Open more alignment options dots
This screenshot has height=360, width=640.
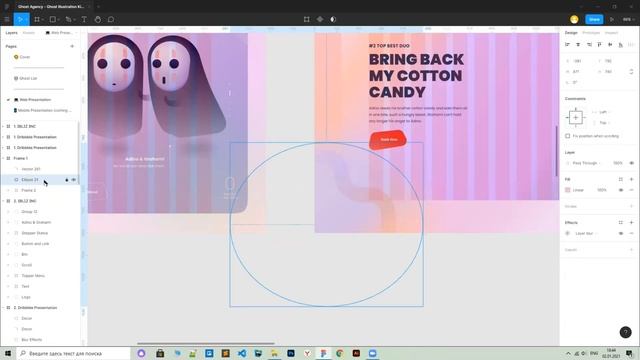[631, 44]
